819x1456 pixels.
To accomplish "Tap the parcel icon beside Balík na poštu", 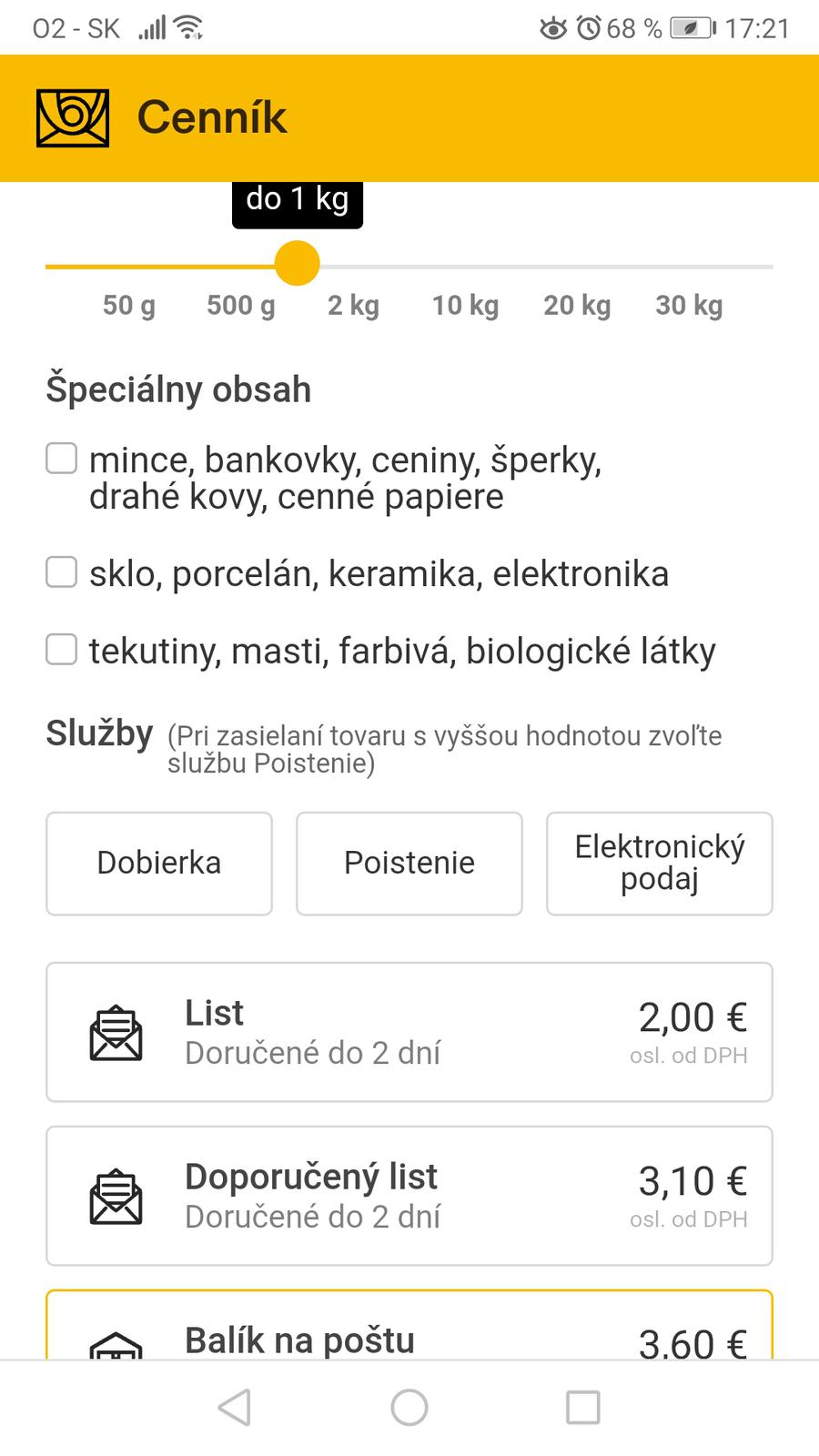I will point(116,1345).
